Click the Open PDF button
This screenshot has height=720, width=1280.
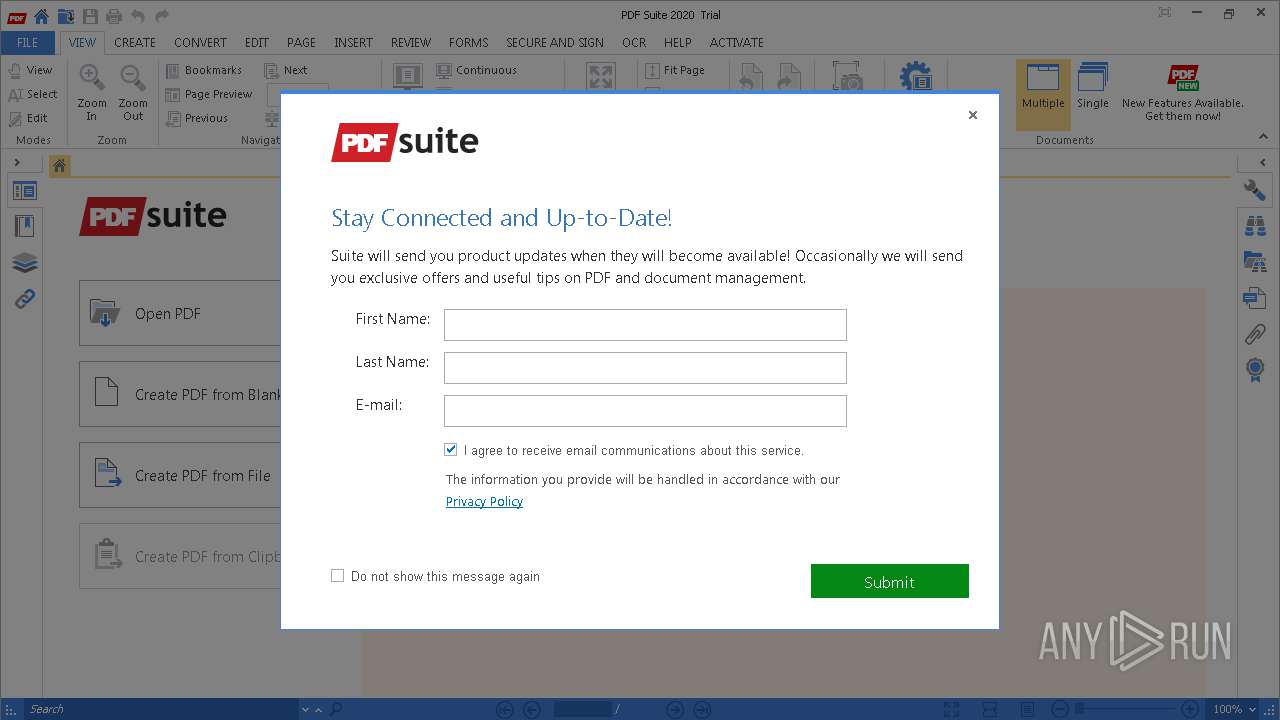[x=180, y=313]
